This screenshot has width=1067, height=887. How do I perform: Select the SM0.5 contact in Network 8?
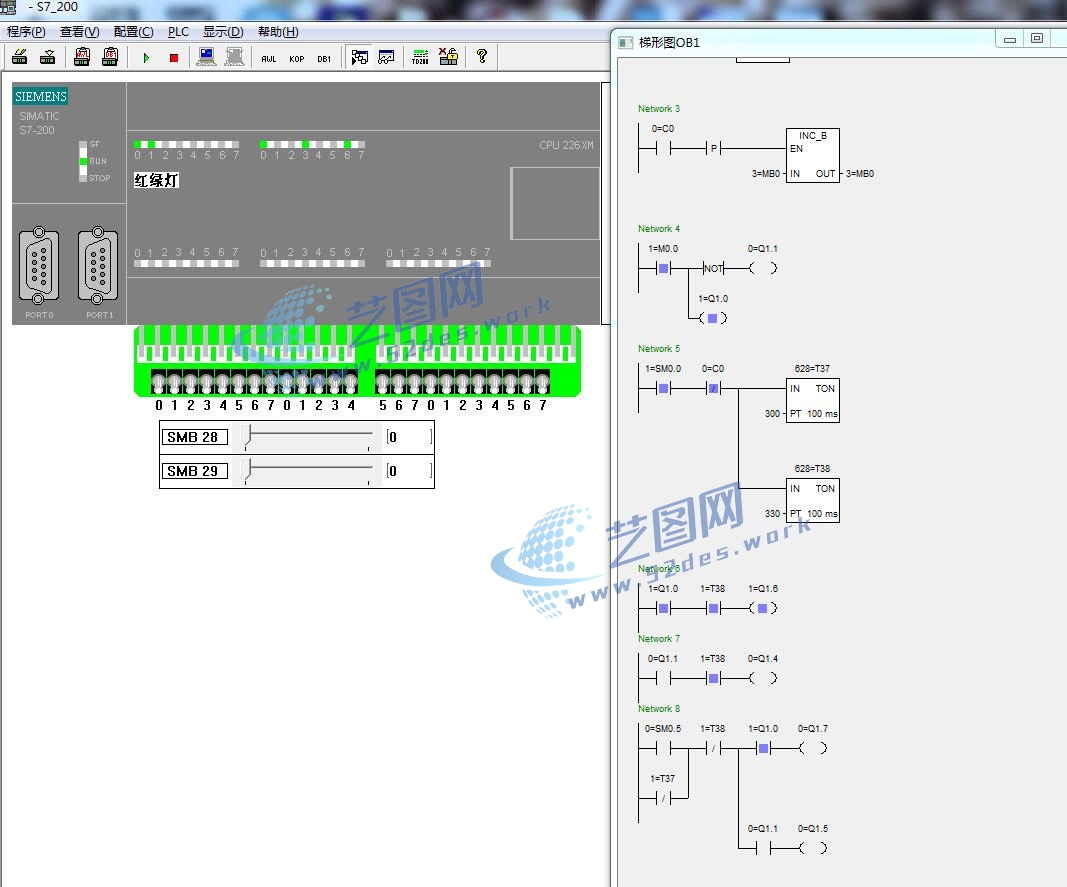[663, 748]
